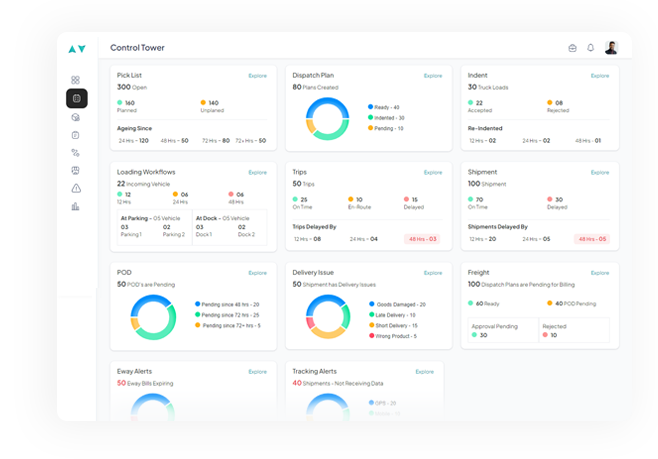Click the Delivery Issue donut chart
This screenshot has width=658, height=459.
tap(328, 316)
